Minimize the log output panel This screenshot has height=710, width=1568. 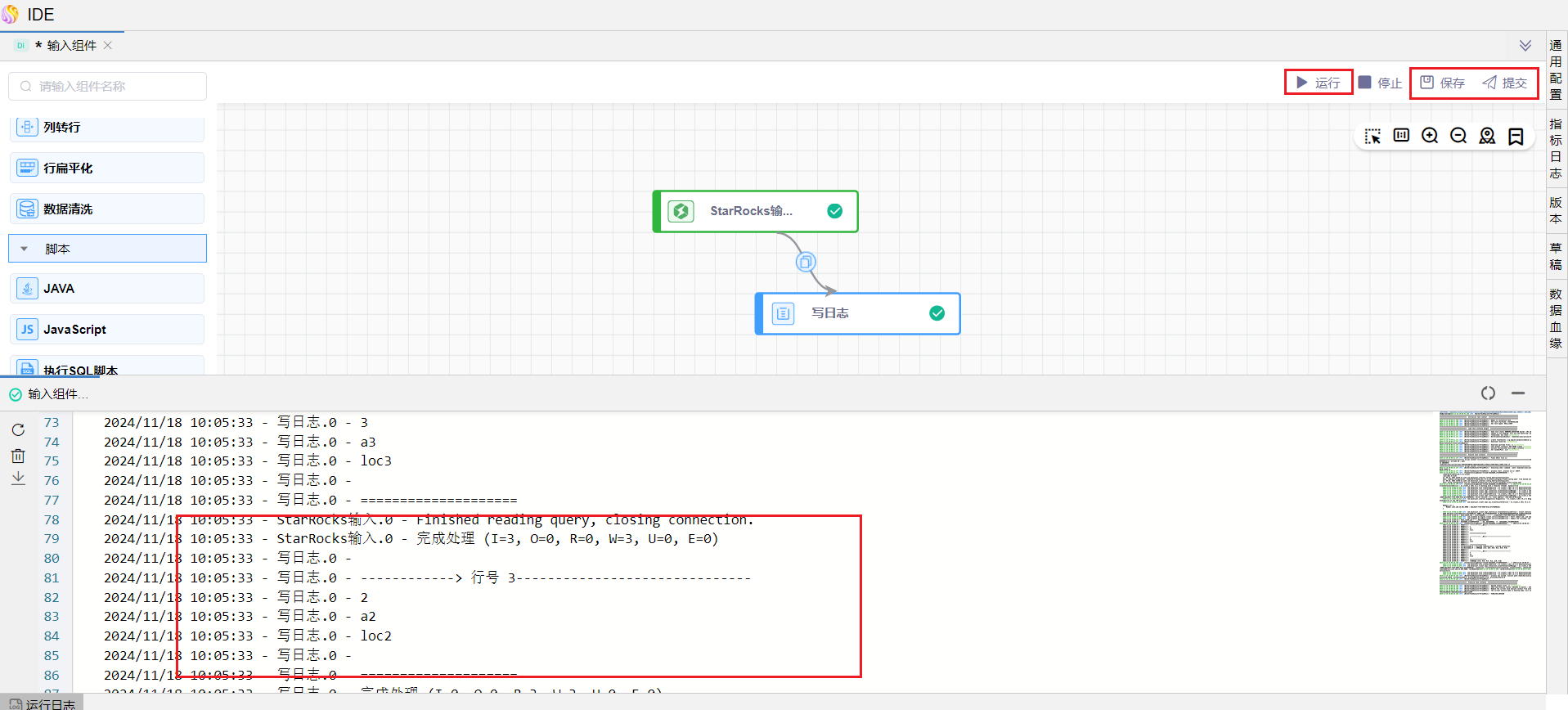(1518, 393)
